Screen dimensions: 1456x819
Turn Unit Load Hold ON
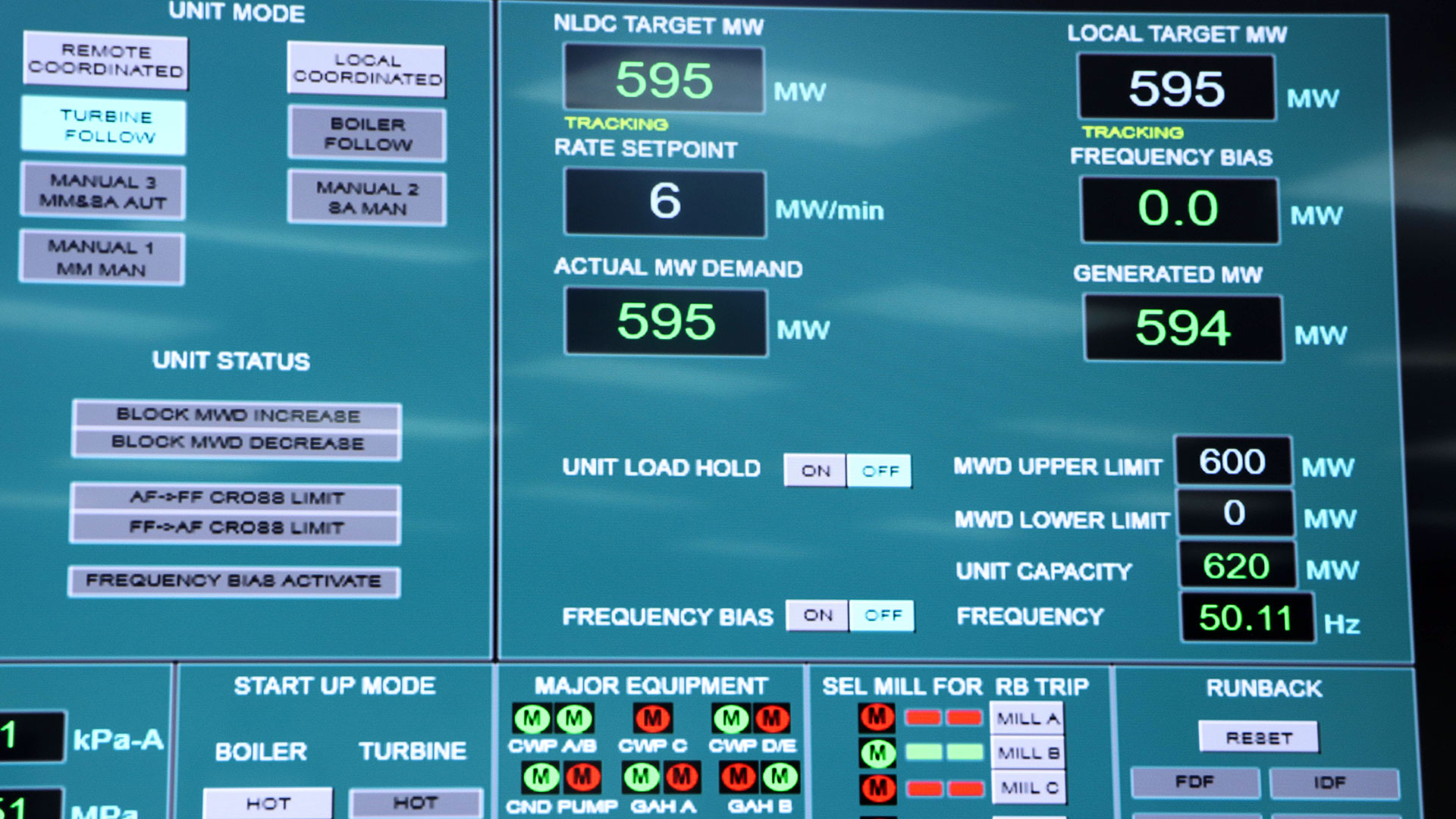815,471
